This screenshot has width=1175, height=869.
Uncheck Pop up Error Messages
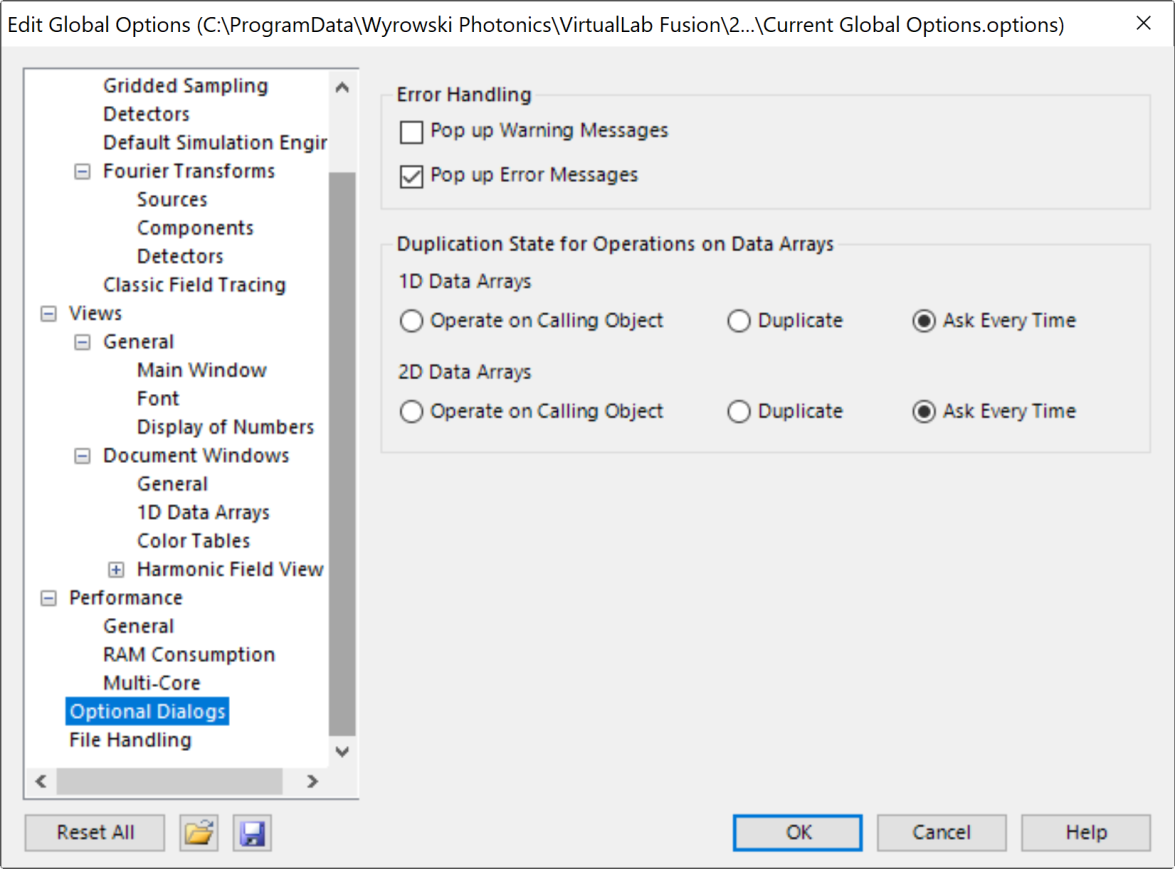411,176
